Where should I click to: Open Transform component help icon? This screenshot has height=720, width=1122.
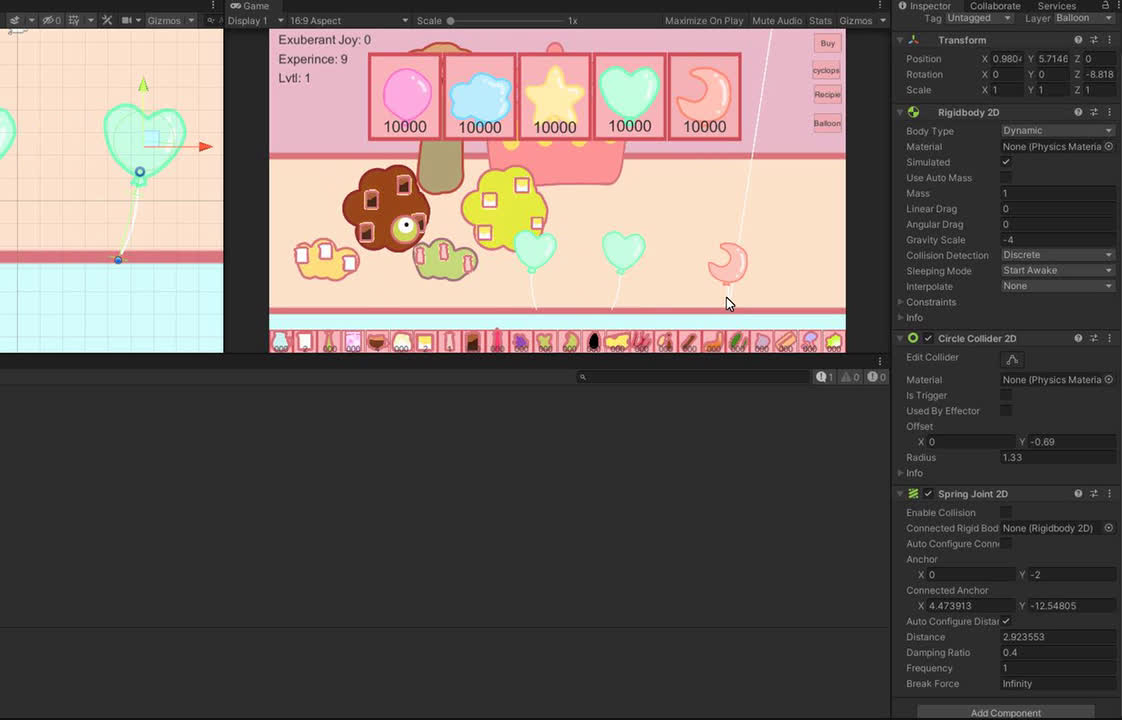1078,40
